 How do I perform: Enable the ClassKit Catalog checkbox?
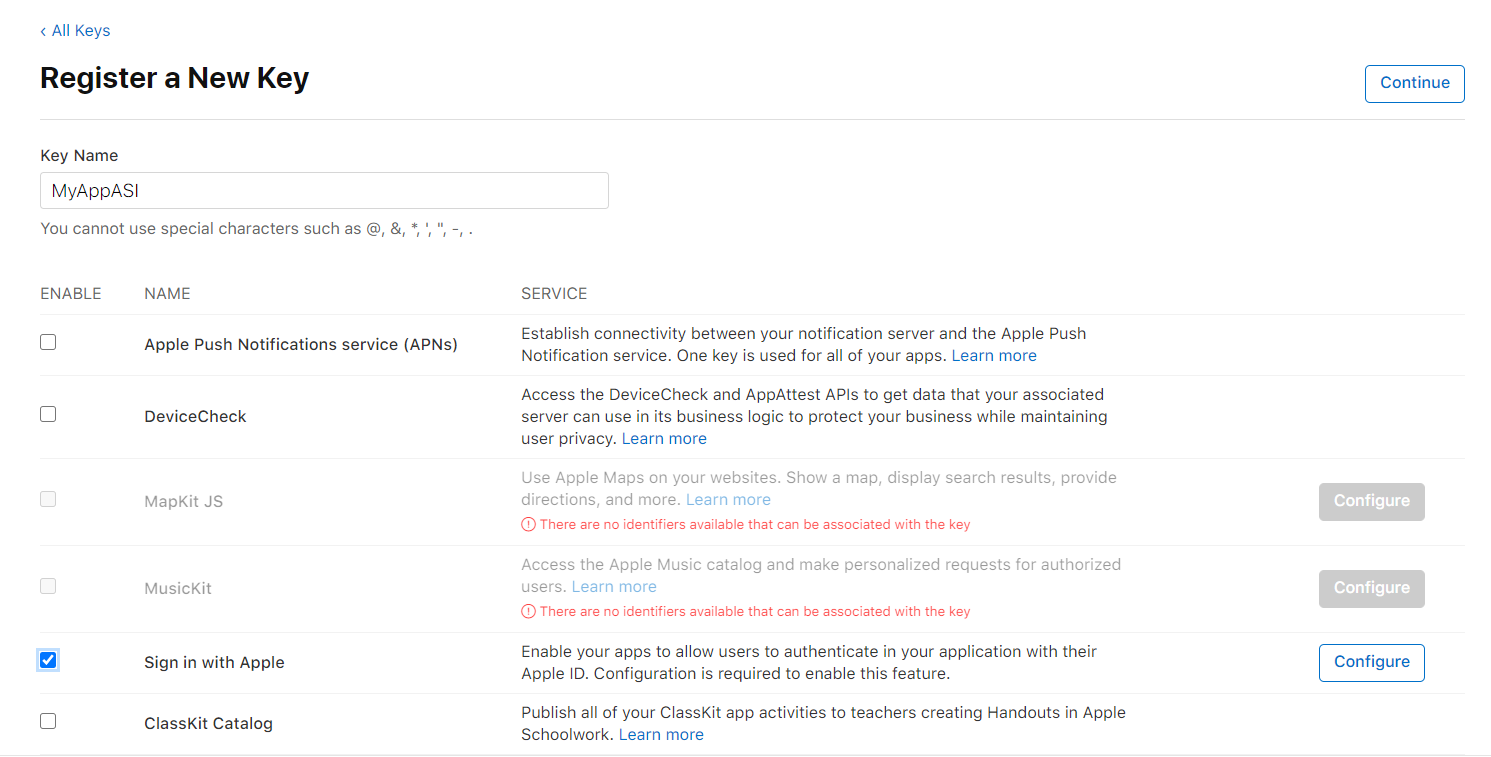click(48, 721)
